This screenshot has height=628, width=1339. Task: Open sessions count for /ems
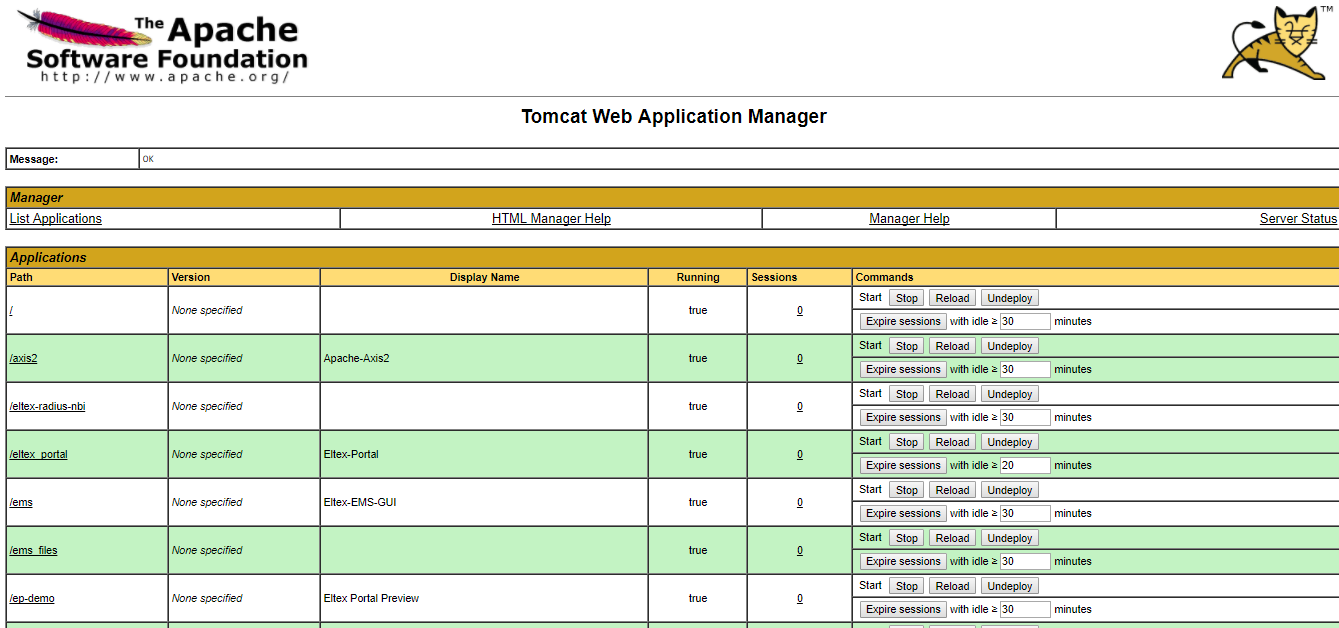tap(799, 502)
